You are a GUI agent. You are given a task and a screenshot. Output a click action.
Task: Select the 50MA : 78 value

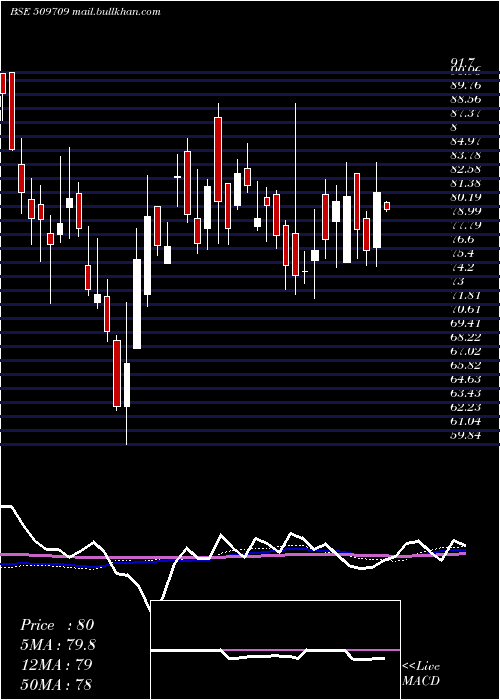[56, 684]
